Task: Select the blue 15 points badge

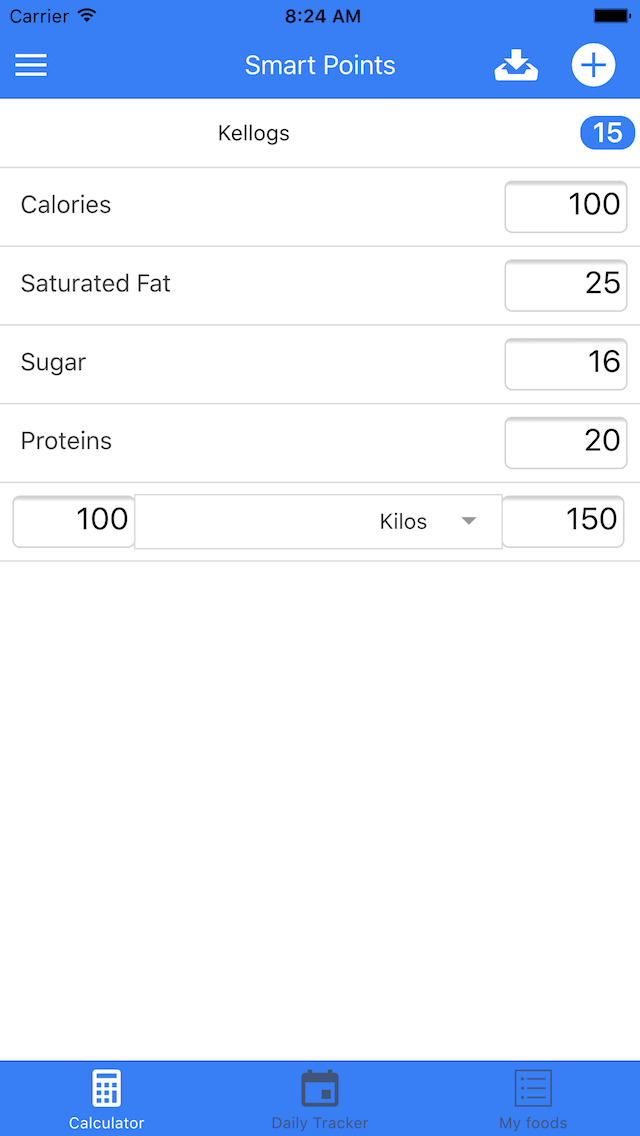Action: (x=607, y=132)
